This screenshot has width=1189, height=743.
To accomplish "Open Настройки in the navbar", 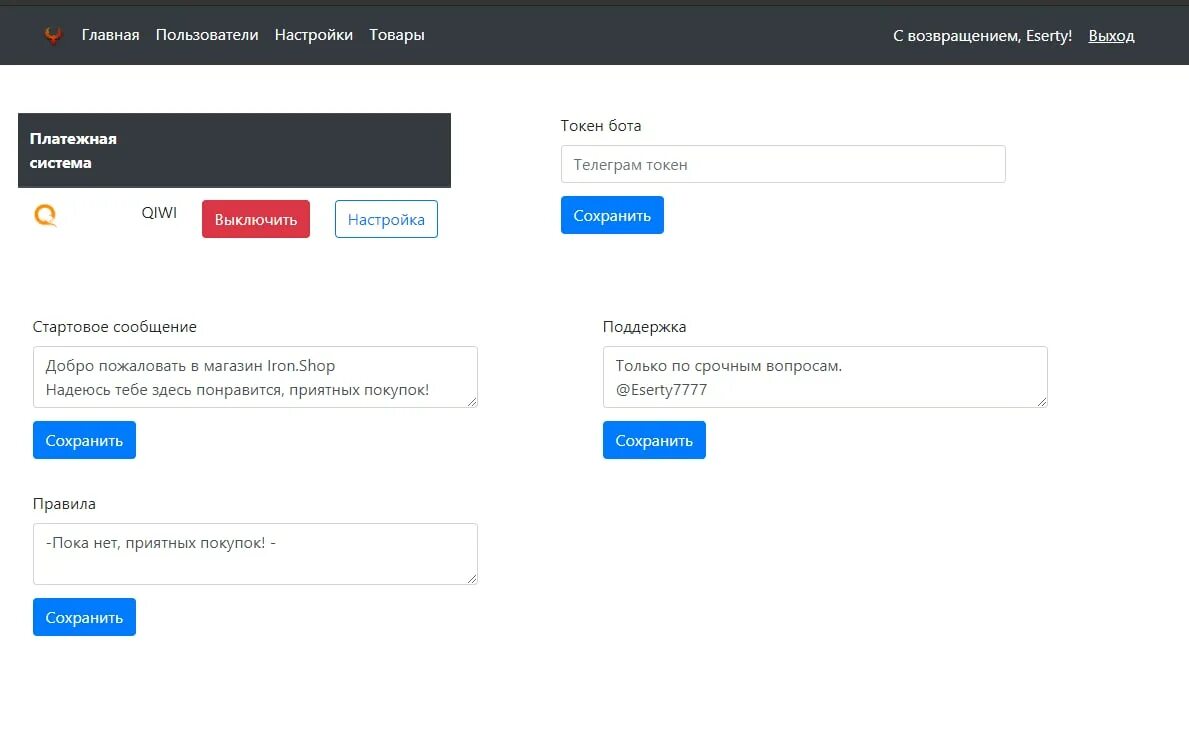I will 314,35.
